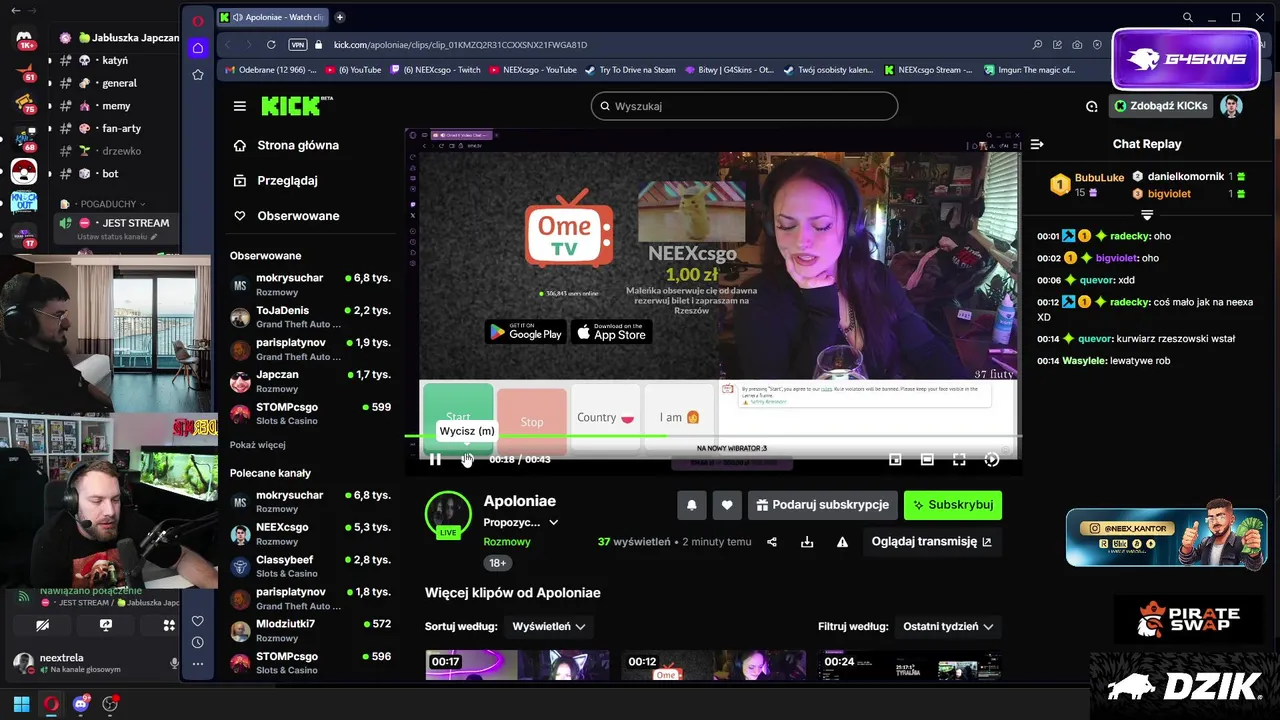The height and width of the screenshot is (720, 1280).
Task: Click Podaruj subskrypcje button
Action: point(823,505)
